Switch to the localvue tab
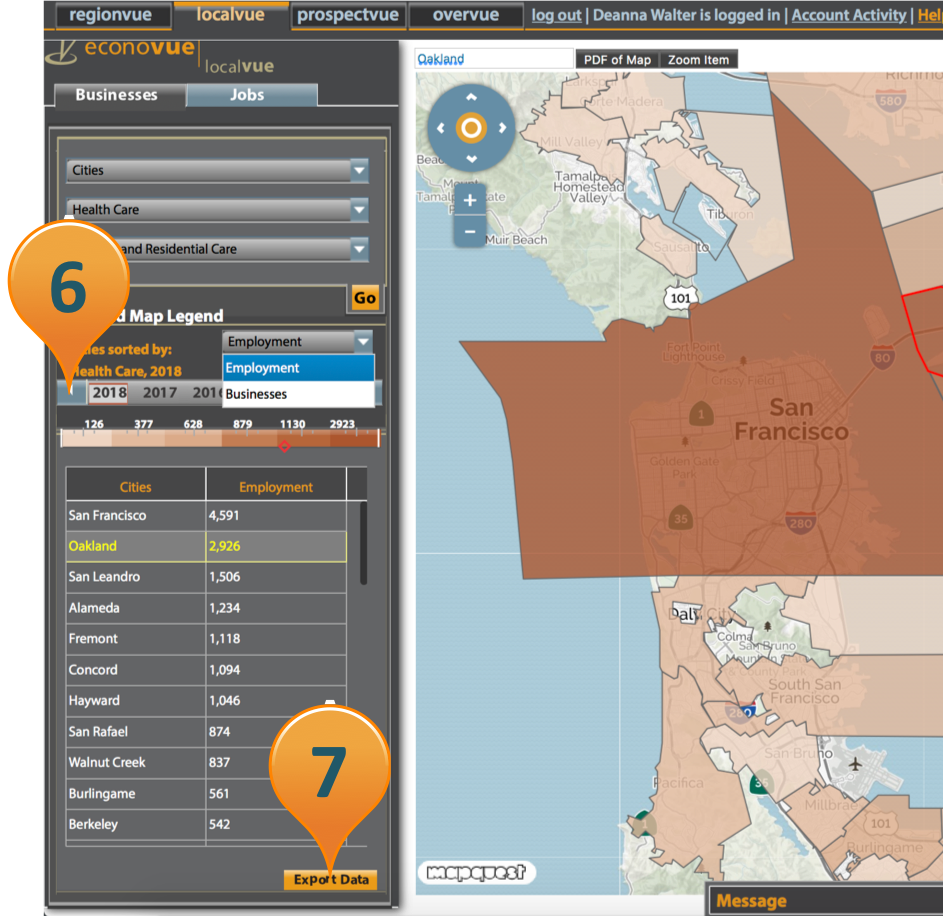943x916 pixels. point(230,15)
